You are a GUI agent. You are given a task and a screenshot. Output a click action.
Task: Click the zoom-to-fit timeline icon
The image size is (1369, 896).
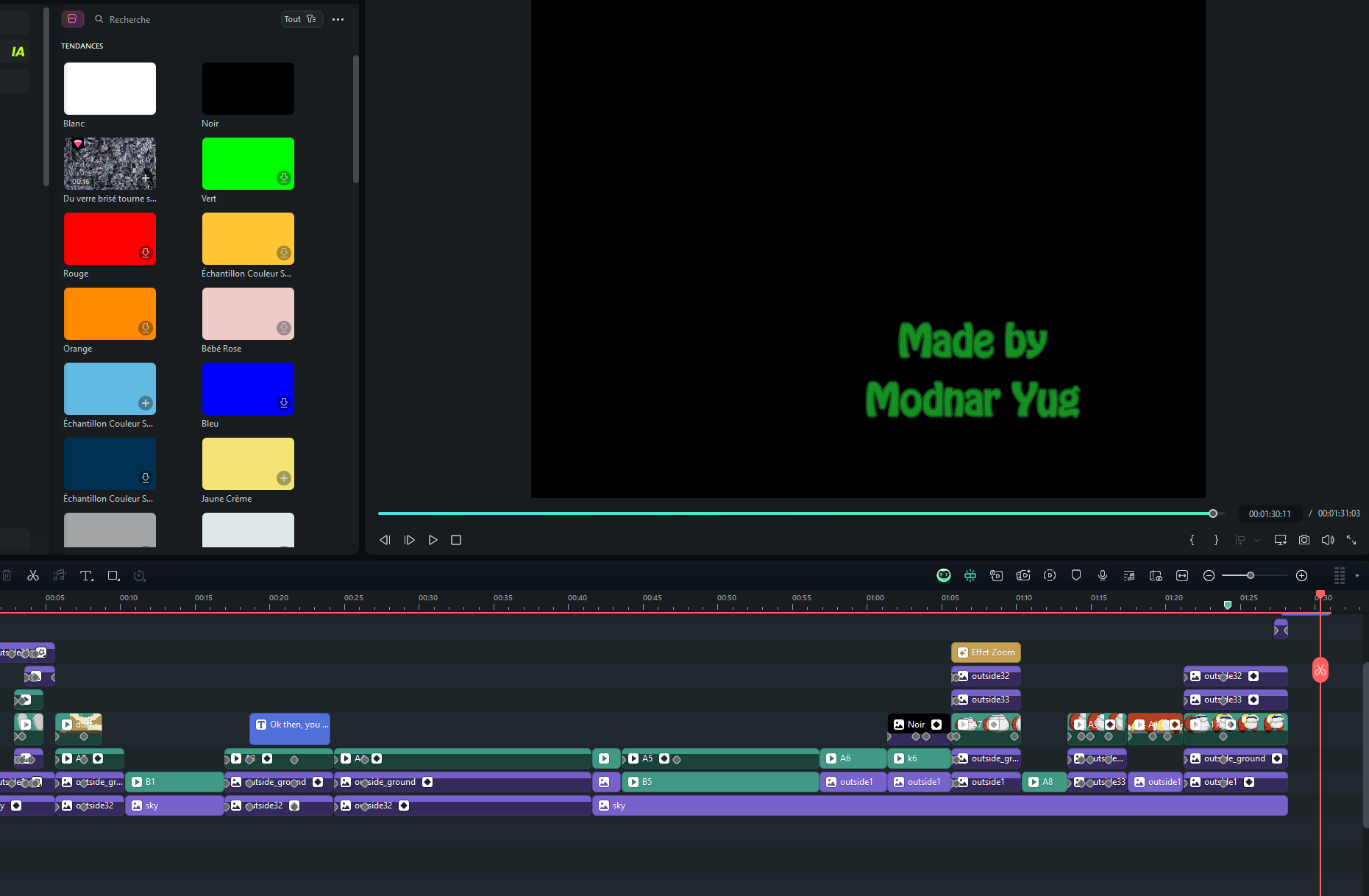pyautogui.click(x=1181, y=575)
